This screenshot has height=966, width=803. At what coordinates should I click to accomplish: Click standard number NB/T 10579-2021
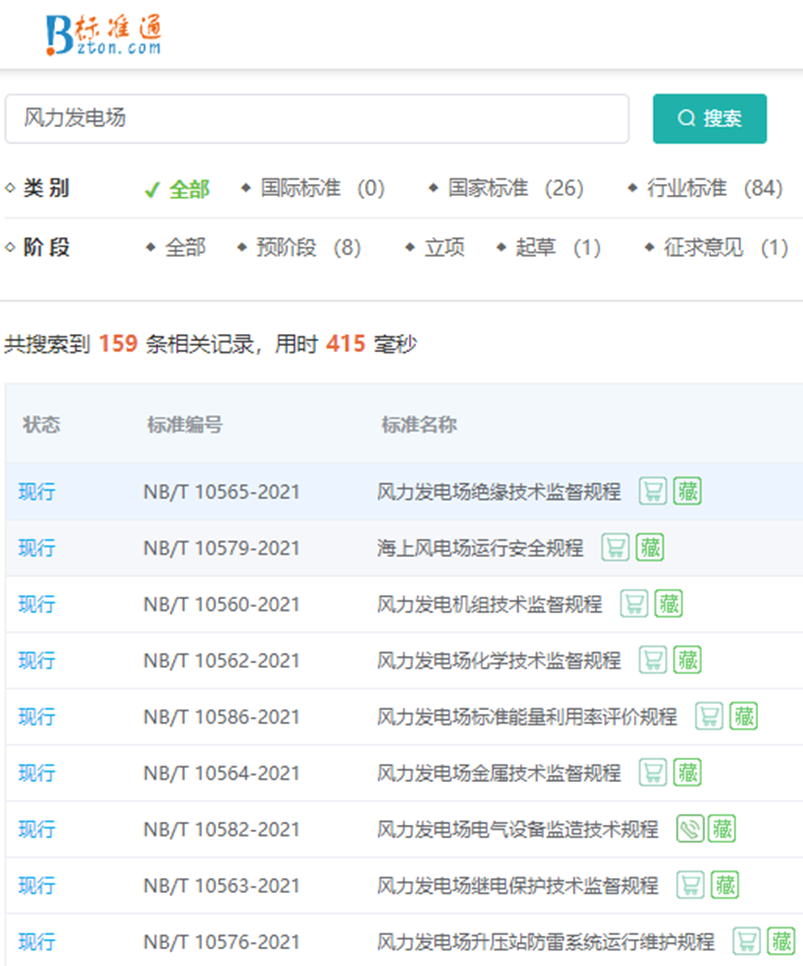pyautogui.click(x=222, y=548)
